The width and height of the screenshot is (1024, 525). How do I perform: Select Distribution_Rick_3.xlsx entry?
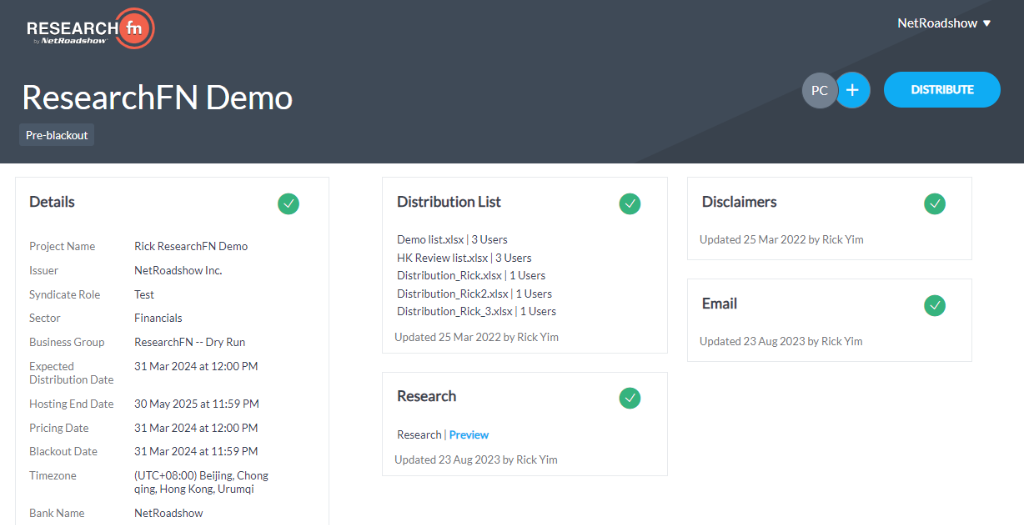pyautogui.click(x=476, y=311)
